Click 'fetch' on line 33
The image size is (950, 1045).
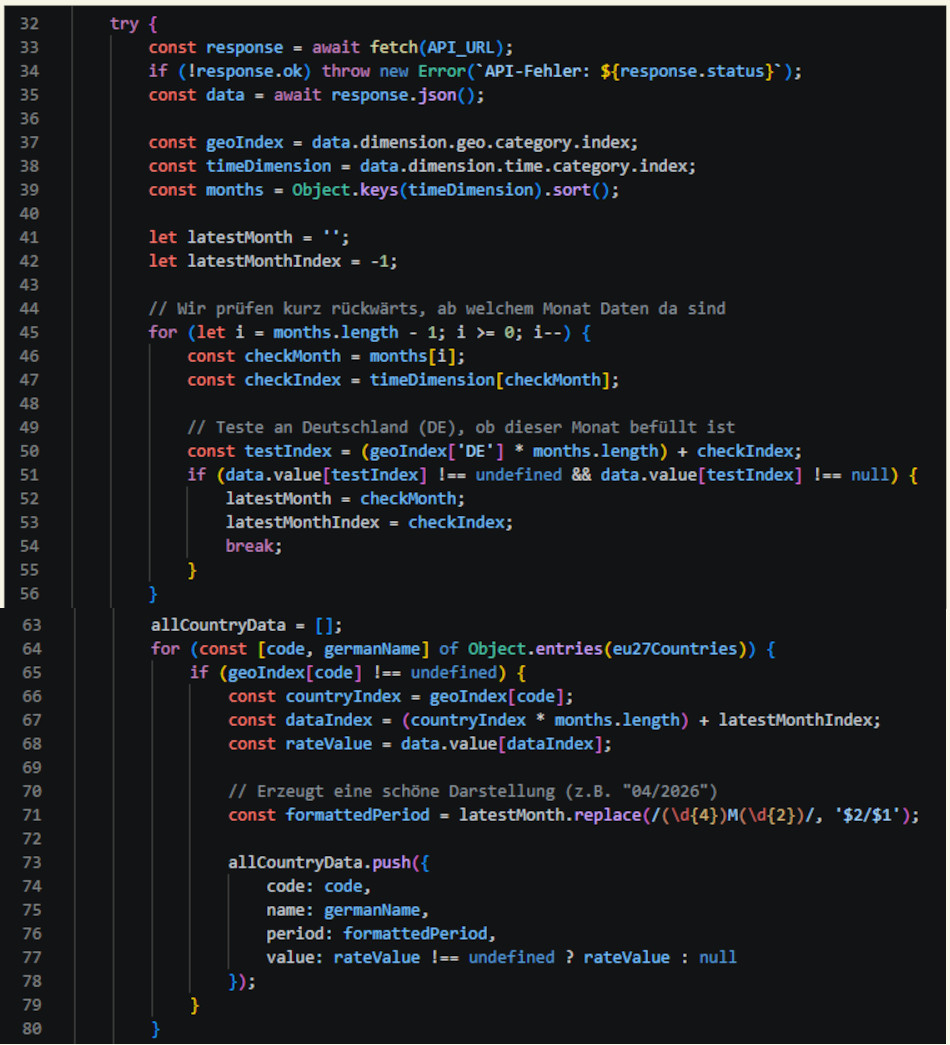tap(393, 48)
